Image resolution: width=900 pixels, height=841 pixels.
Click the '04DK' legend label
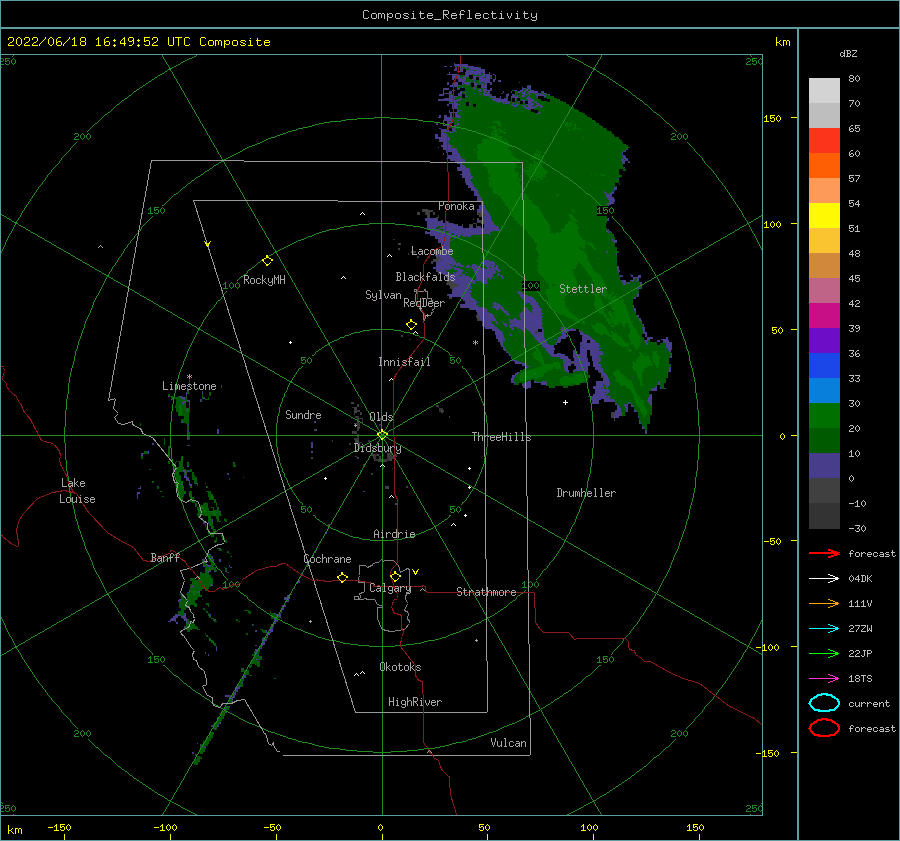coord(860,578)
